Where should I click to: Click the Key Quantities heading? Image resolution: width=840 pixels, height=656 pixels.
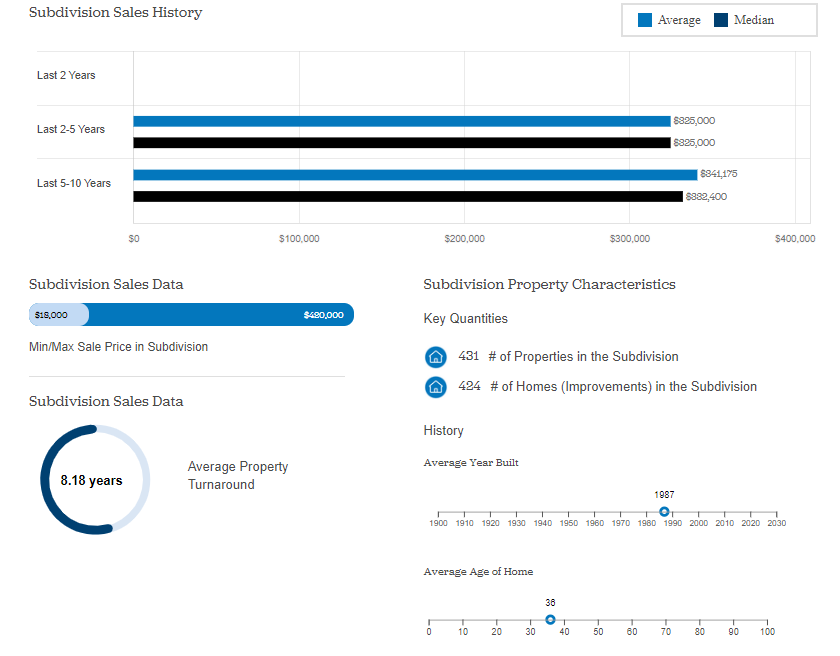[466, 319]
